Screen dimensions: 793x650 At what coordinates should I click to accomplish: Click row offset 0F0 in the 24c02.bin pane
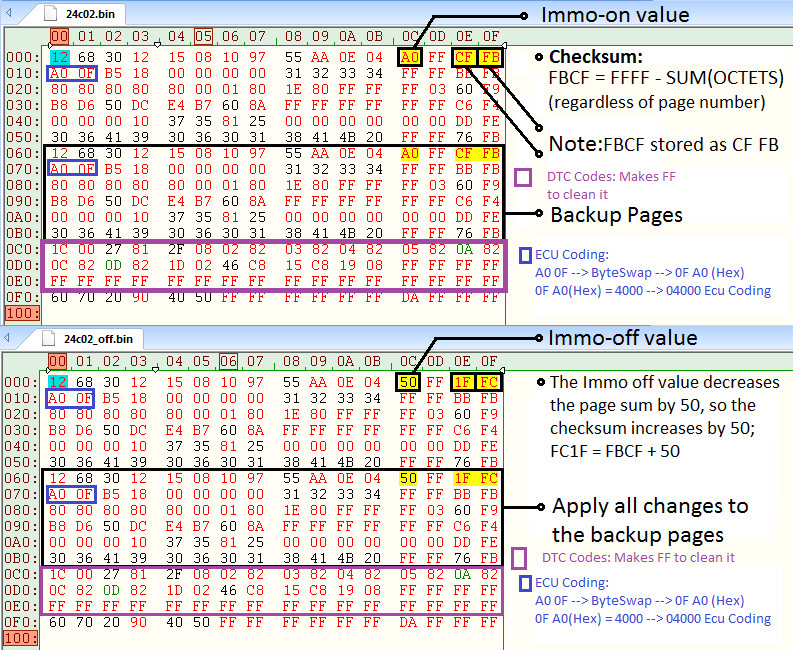click(20, 296)
